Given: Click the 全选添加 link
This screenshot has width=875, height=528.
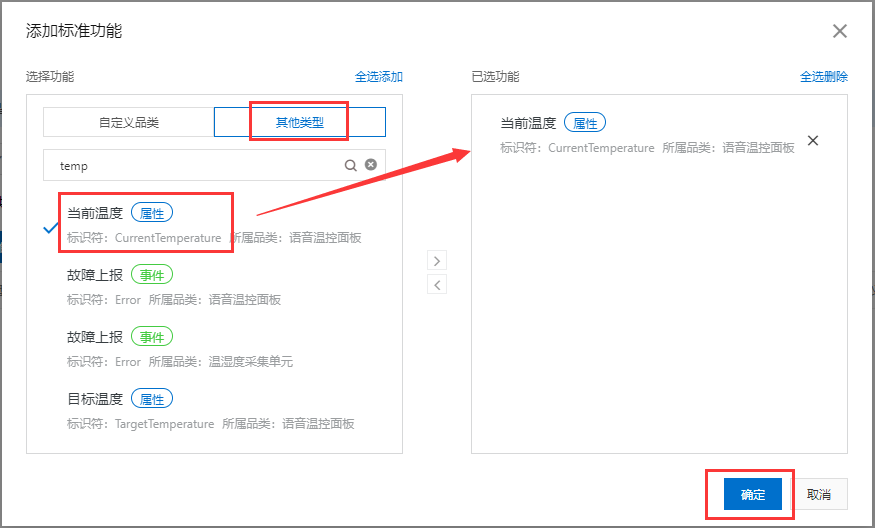Looking at the screenshot, I should click(x=378, y=77).
